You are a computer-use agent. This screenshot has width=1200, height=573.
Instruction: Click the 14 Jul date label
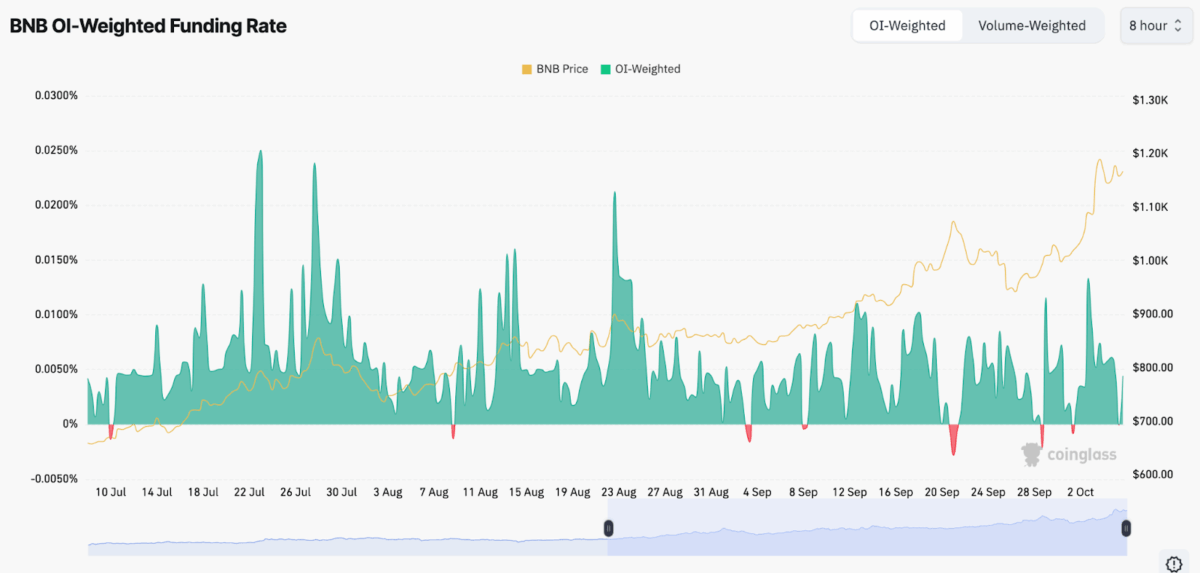[x=157, y=492]
